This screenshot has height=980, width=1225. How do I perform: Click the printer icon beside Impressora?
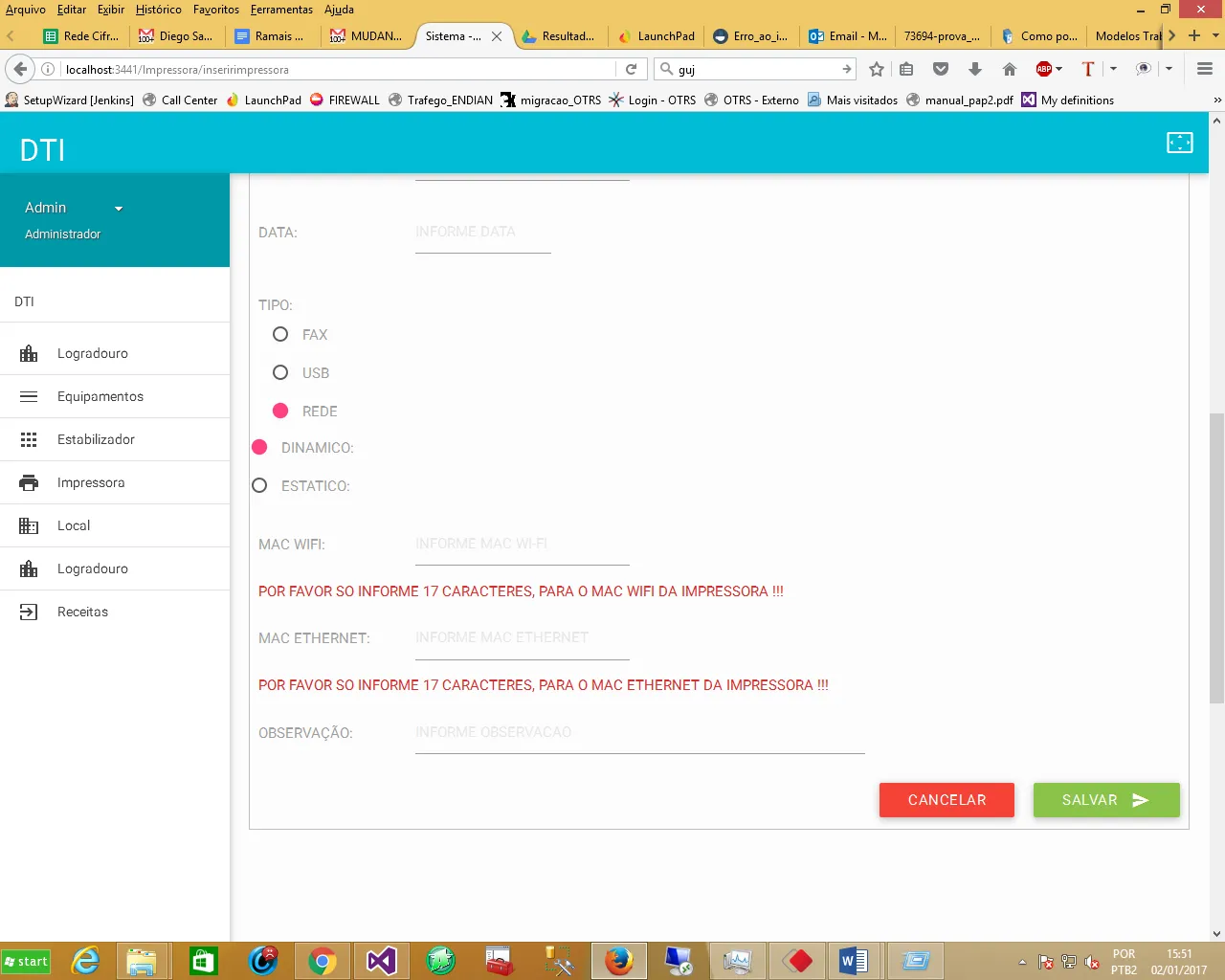(x=29, y=483)
